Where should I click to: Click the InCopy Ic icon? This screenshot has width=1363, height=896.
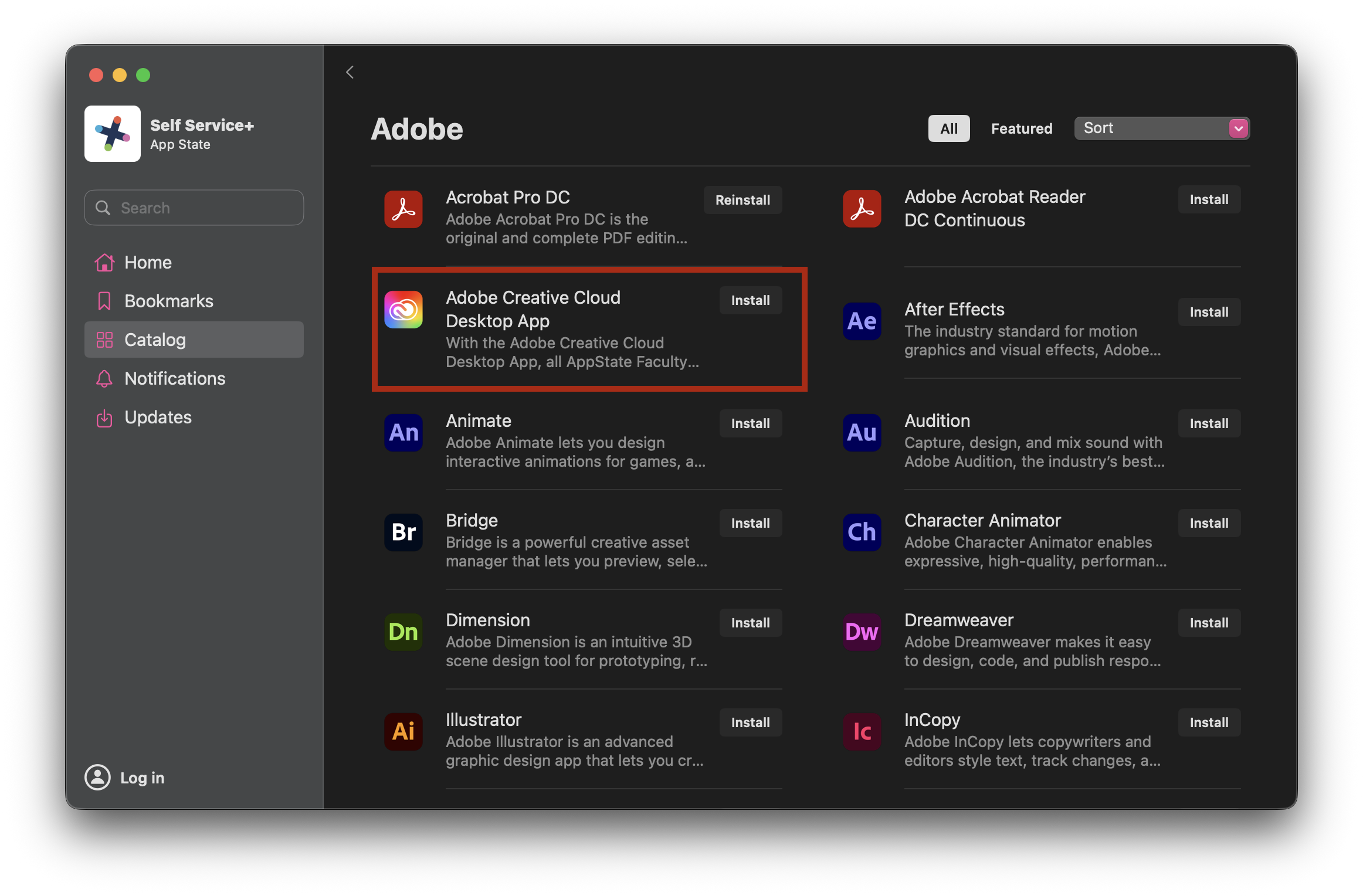862,732
